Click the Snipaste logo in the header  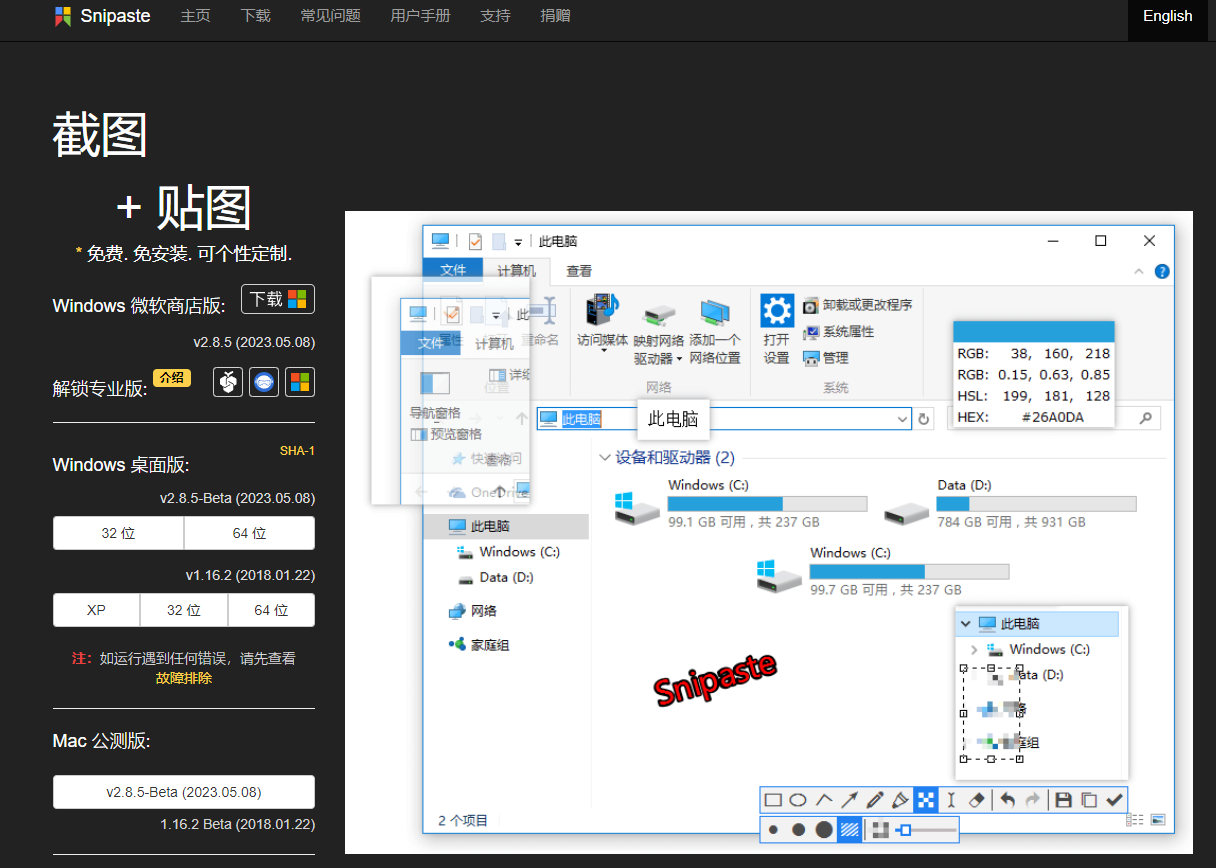(x=101, y=16)
